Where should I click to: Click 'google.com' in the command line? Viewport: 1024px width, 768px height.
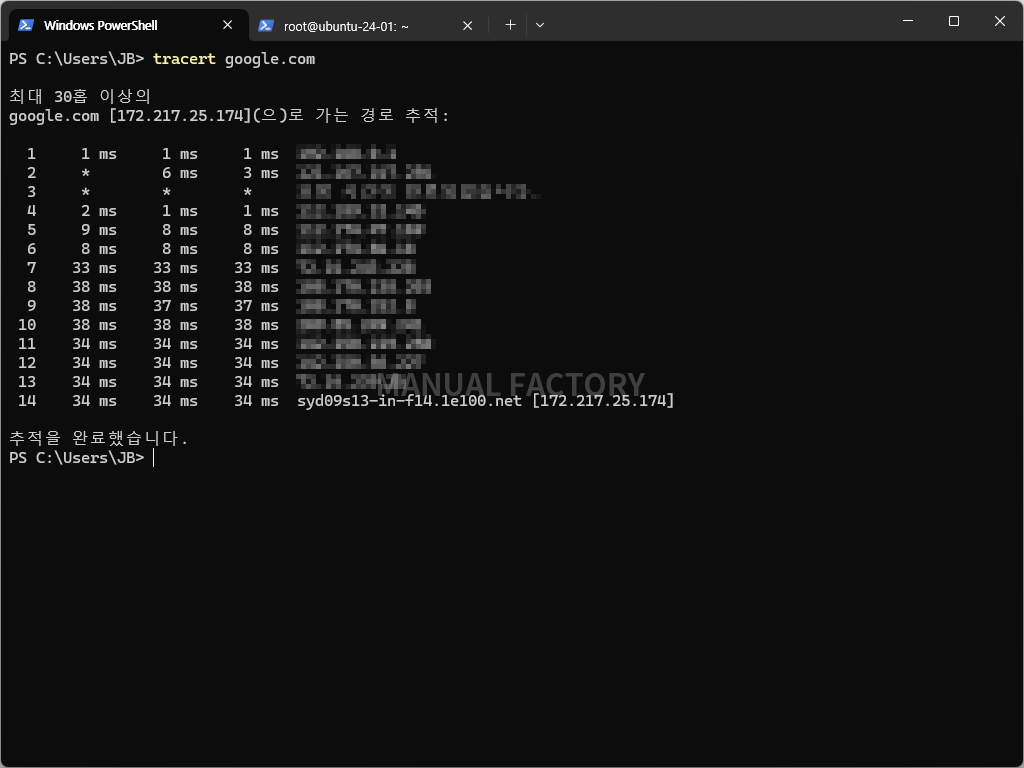(270, 59)
